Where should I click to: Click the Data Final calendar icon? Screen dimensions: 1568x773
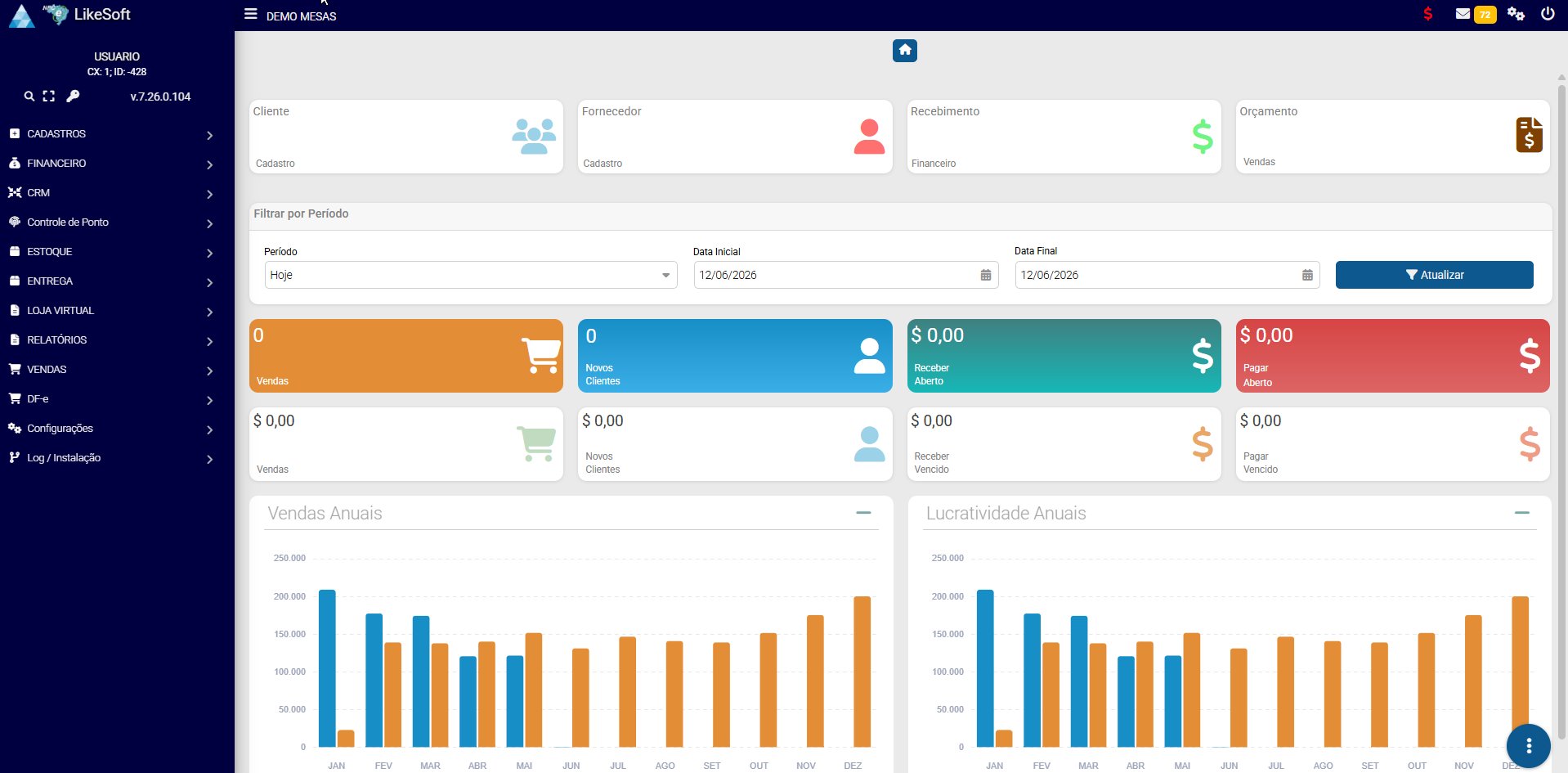[1307, 276]
